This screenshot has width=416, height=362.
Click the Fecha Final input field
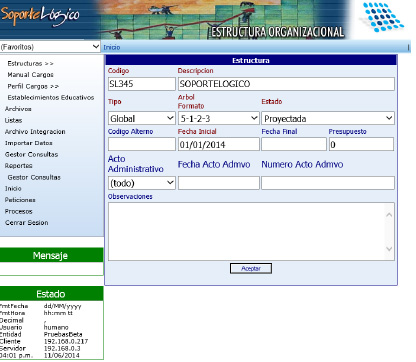294,144
